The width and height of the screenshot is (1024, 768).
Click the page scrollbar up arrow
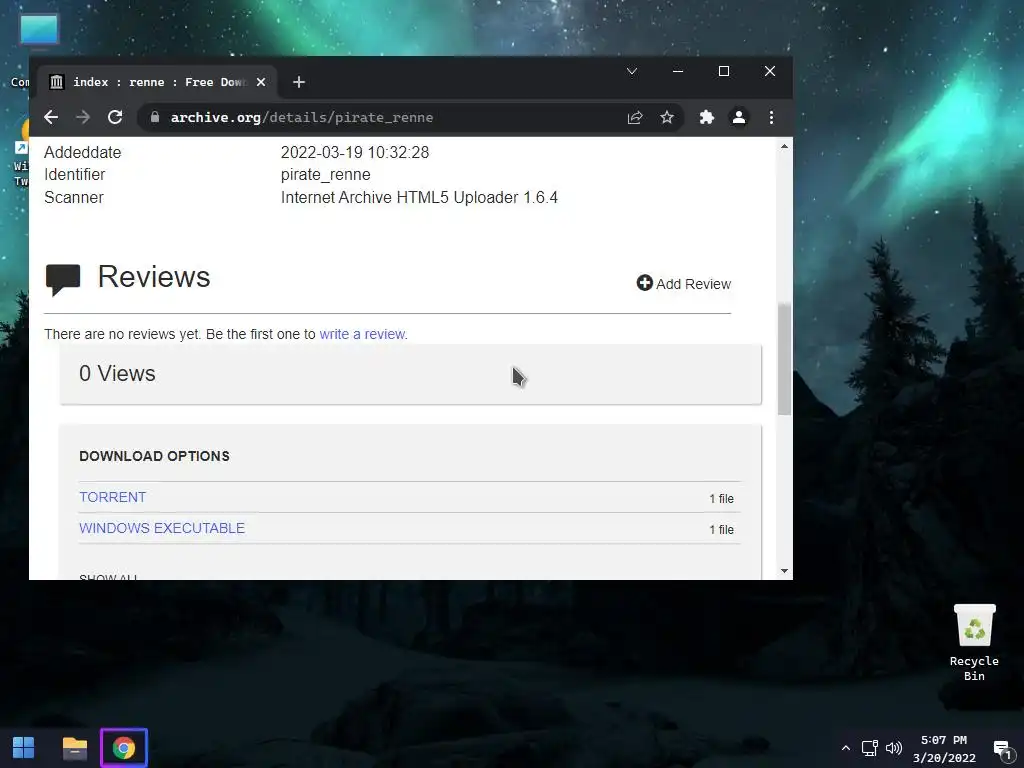coord(784,146)
